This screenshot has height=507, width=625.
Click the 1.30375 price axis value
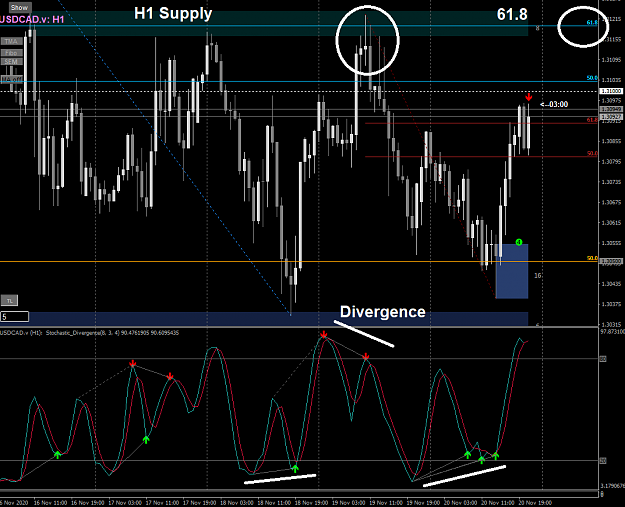tap(611, 304)
